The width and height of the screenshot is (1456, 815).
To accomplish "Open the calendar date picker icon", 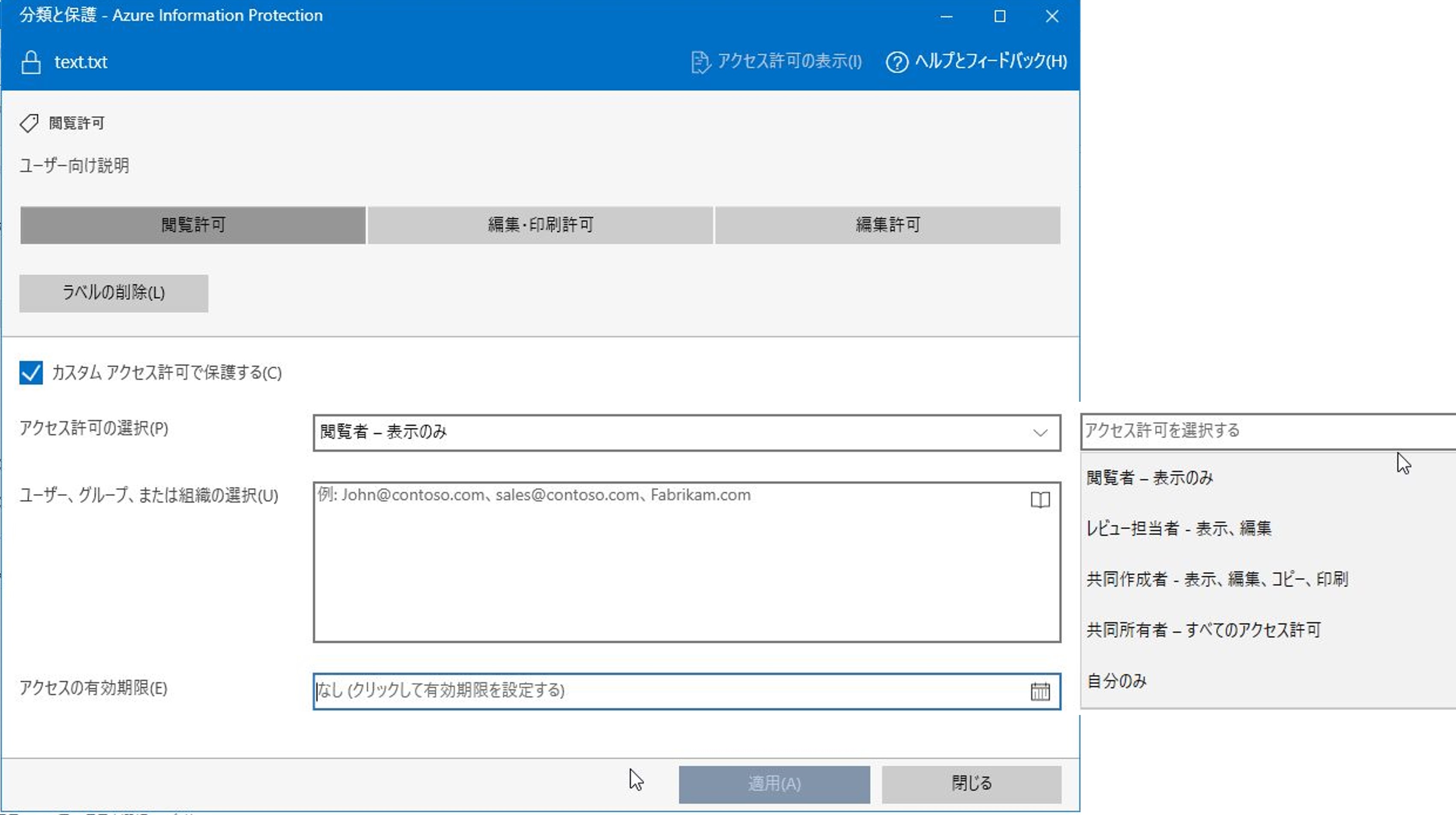I will coord(1040,691).
